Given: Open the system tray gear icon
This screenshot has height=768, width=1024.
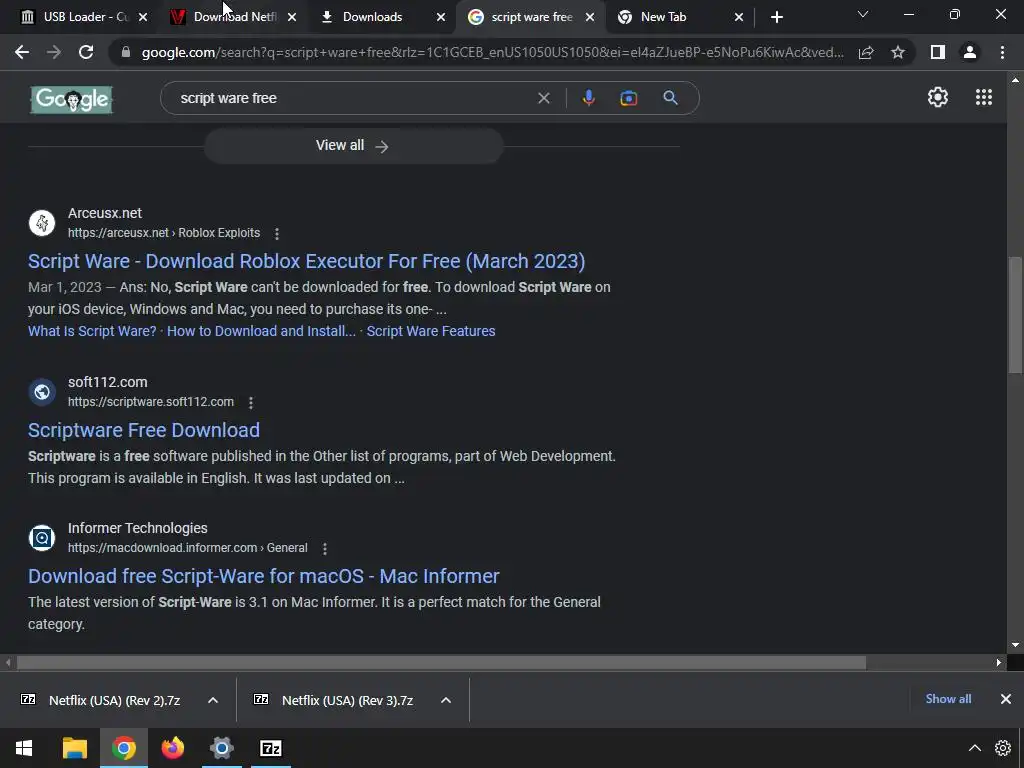Looking at the screenshot, I should coord(1003,748).
